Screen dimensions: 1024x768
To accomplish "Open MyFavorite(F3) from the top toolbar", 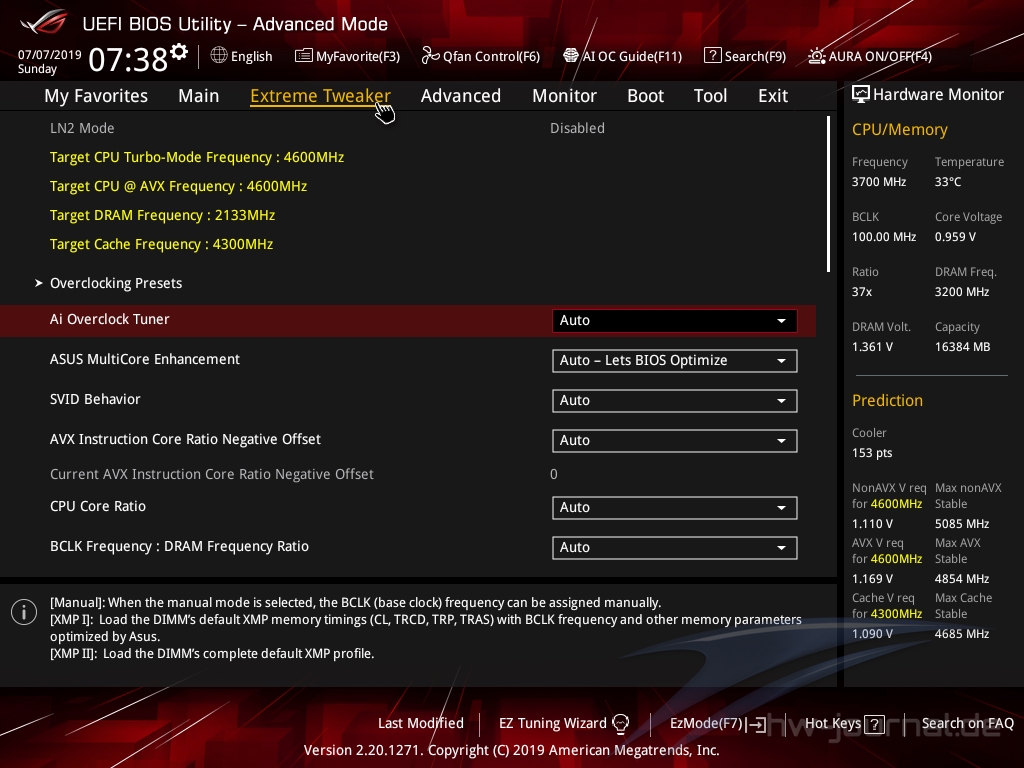I will point(347,57).
